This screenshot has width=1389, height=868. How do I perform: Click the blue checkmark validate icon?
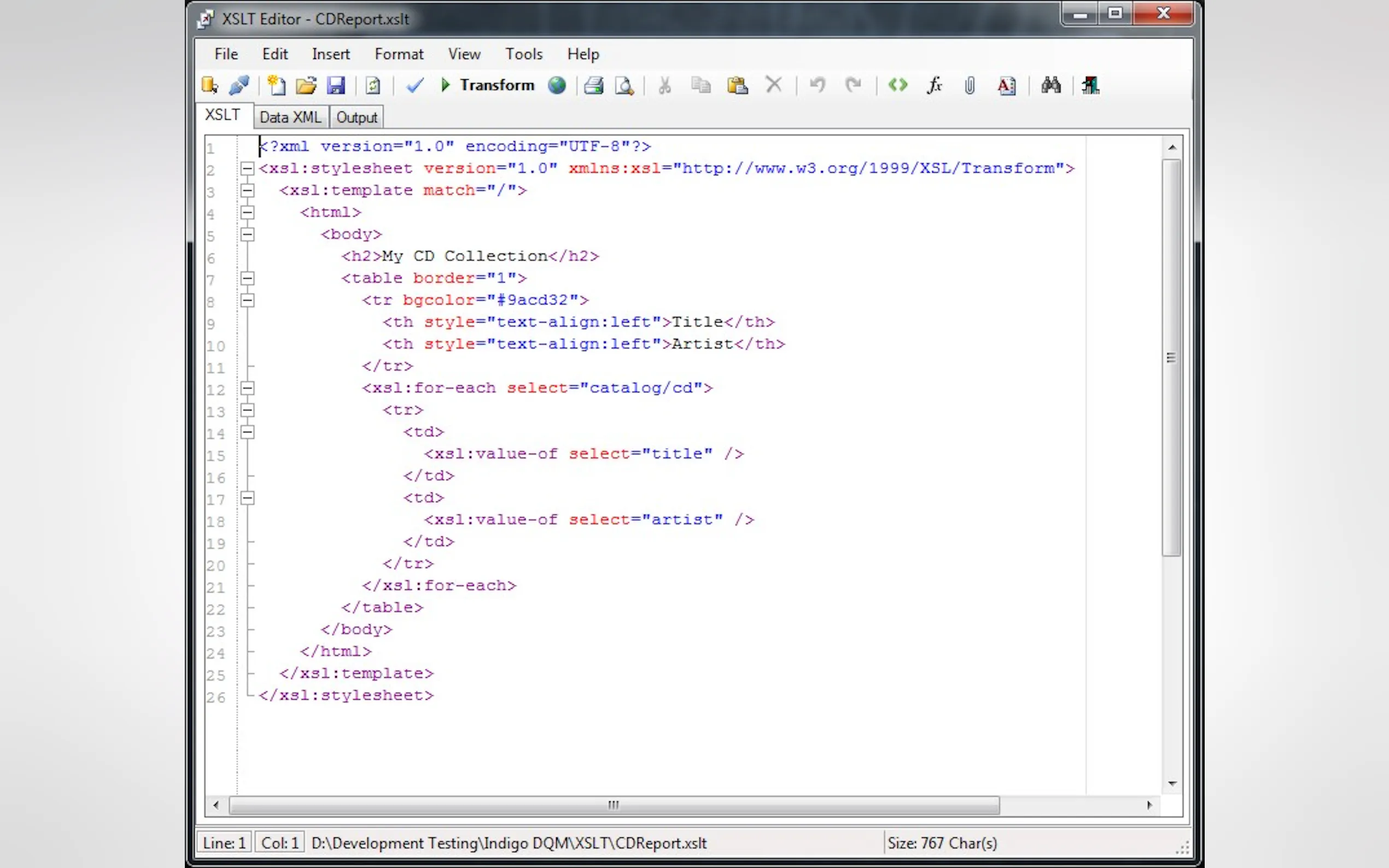point(415,85)
